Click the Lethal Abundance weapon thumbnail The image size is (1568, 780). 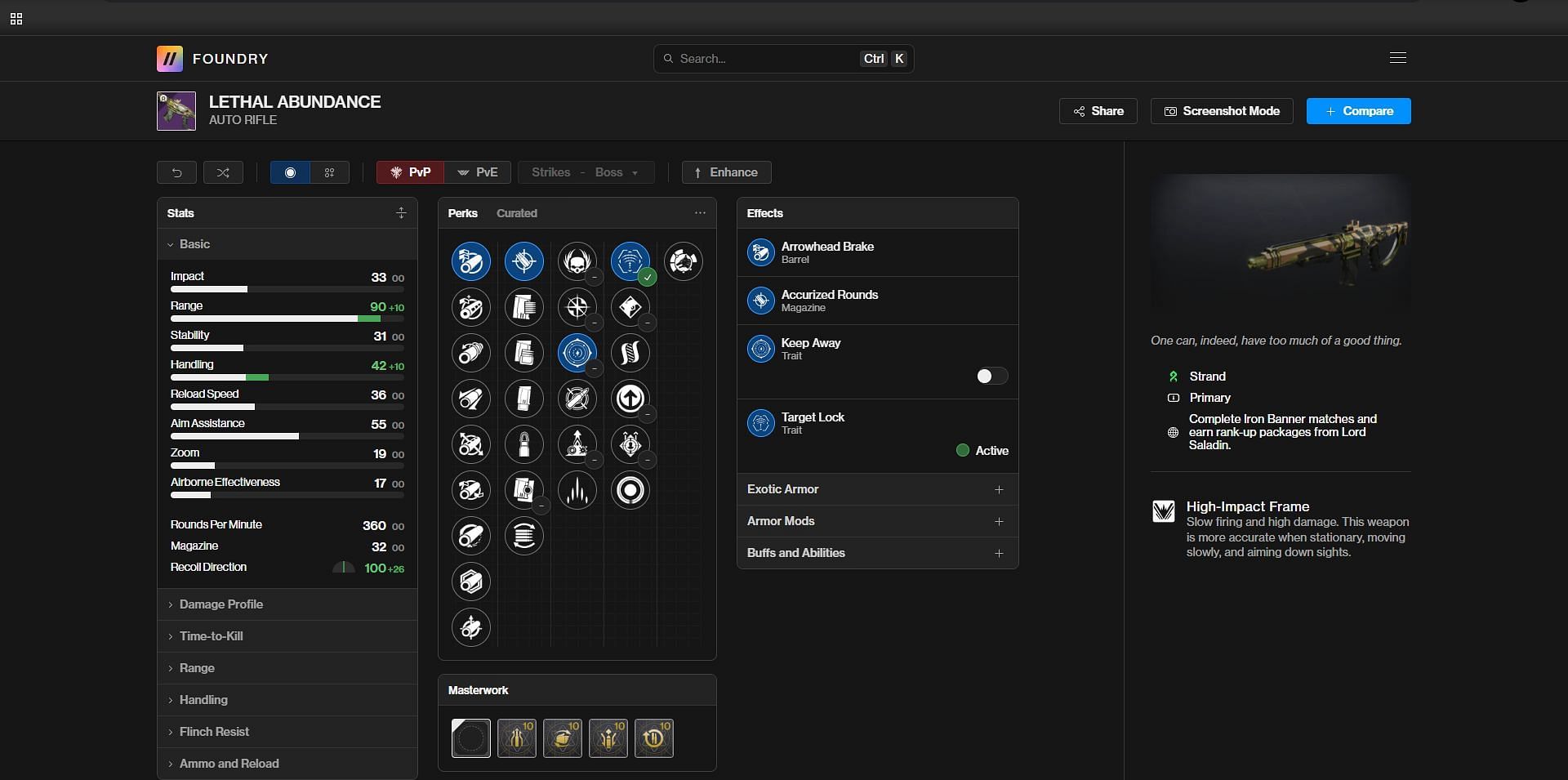[x=176, y=111]
